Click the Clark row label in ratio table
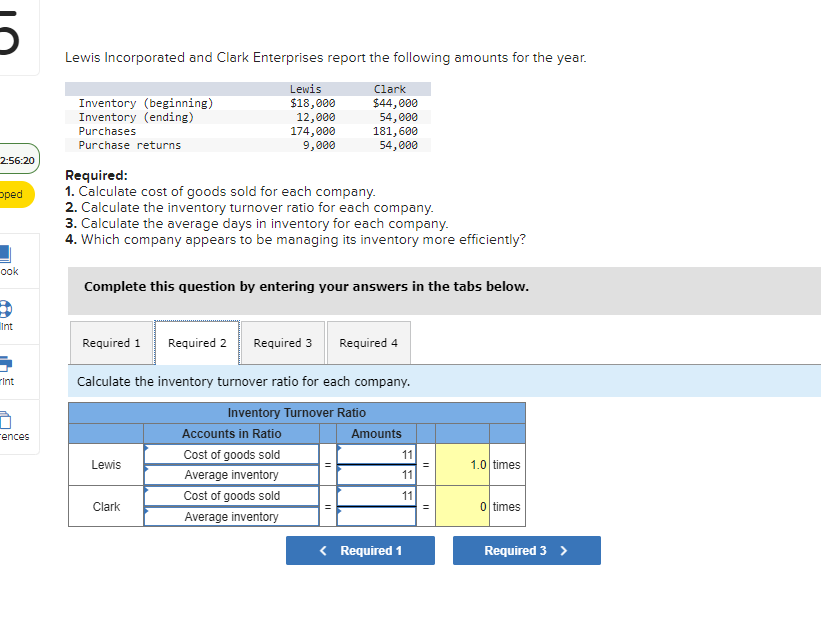 [106, 506]
